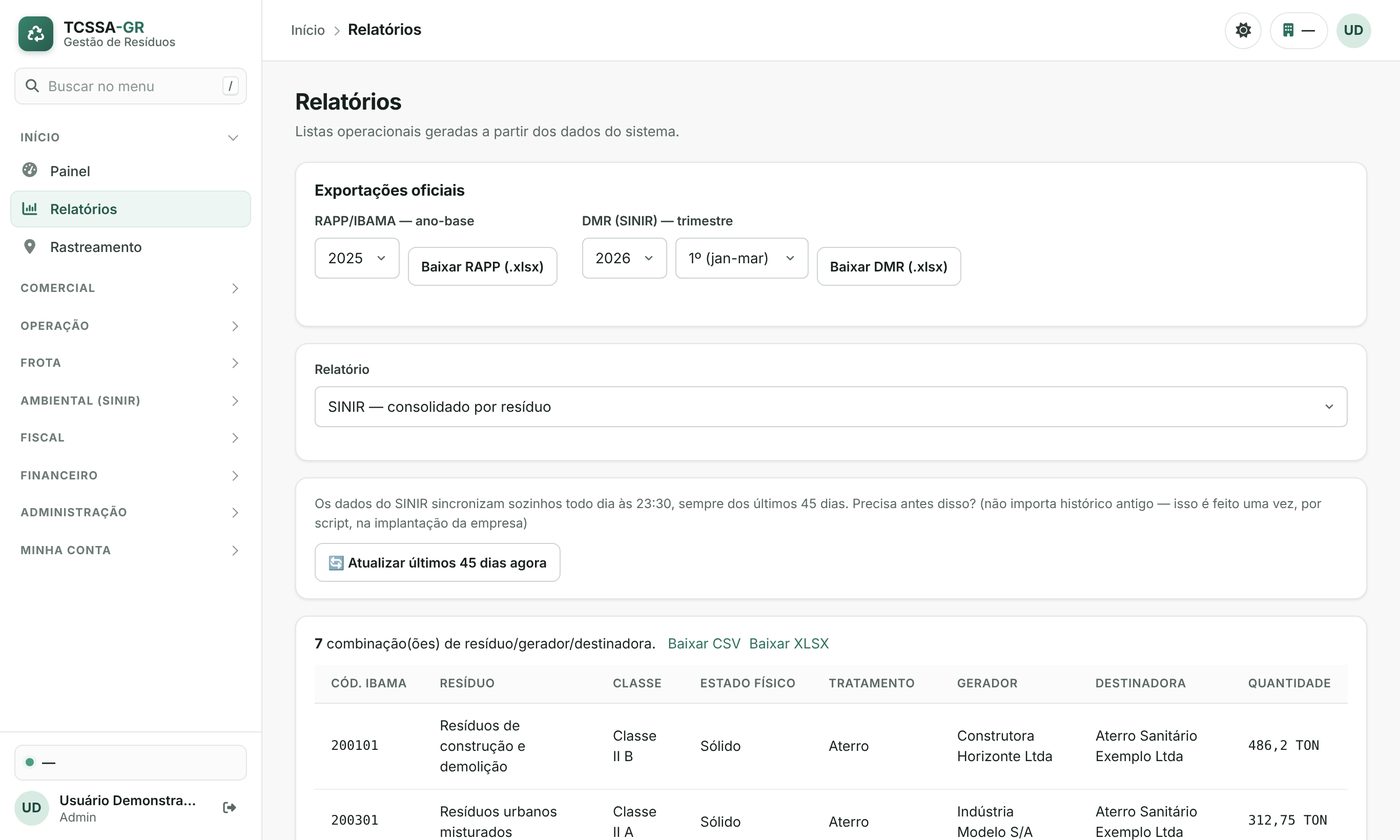
Task: Go to Rastreamento menu item
Action: 130,247
